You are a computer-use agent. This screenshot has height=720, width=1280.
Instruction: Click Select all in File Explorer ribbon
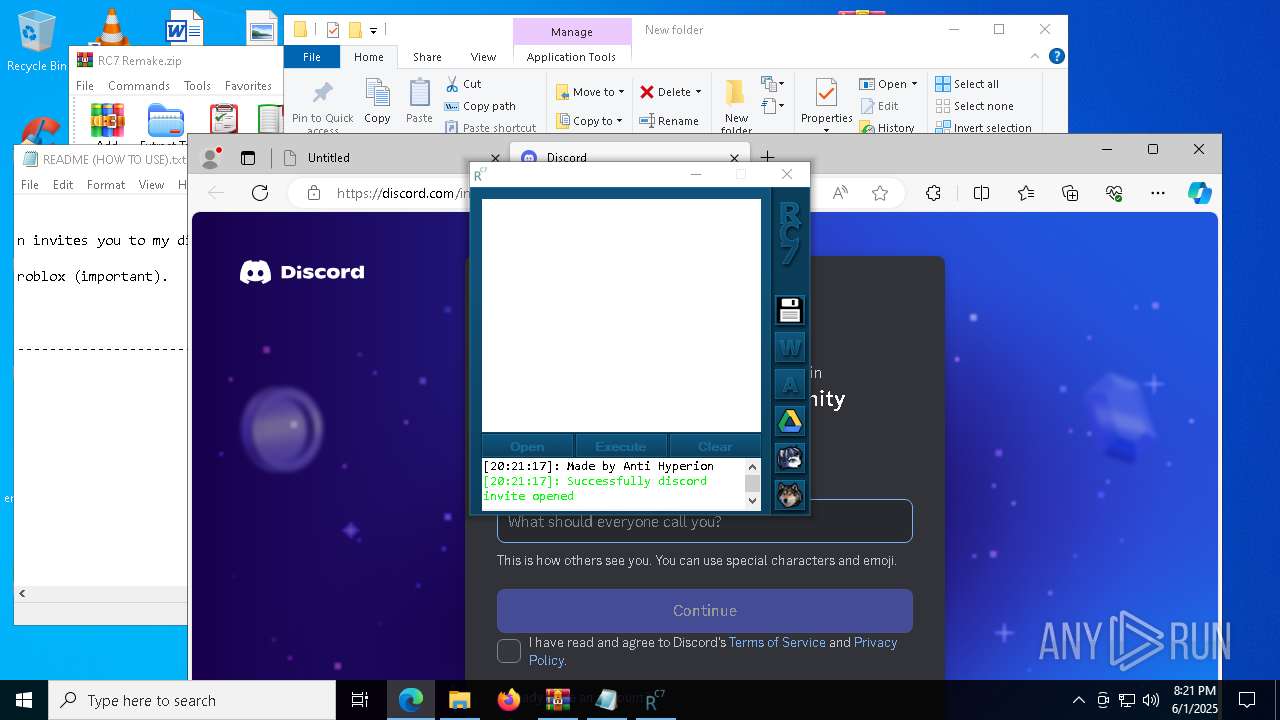pos(967,84)
